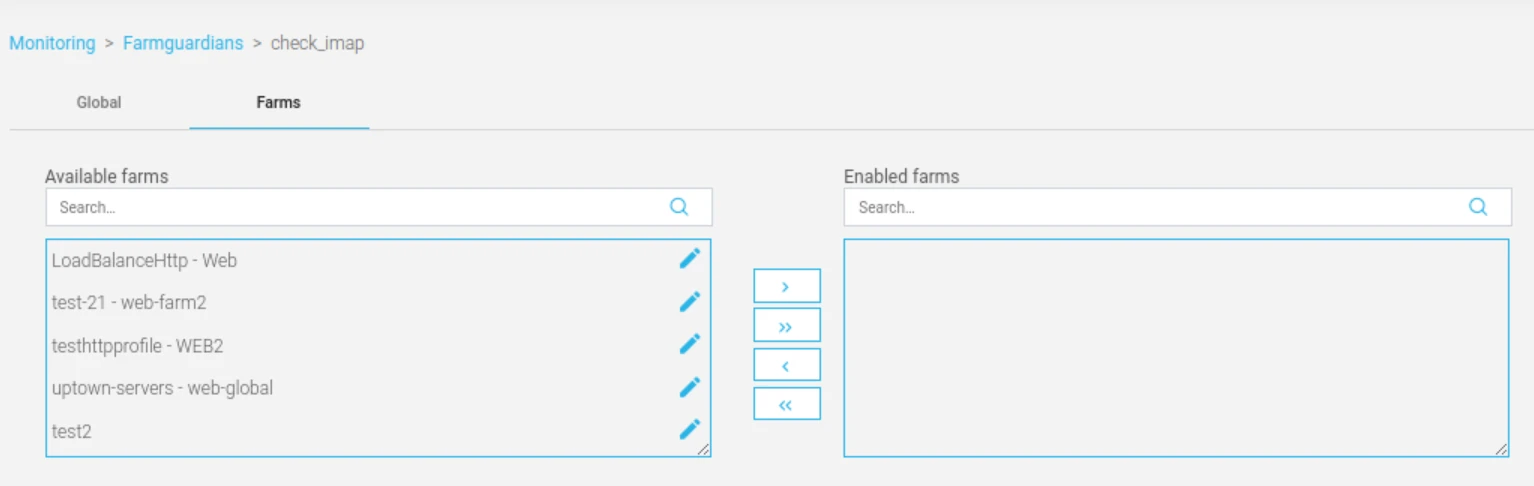Move selected farm to enabled with single arrow
This screenshot has height=486, width=1534.
tap(786, 286)
